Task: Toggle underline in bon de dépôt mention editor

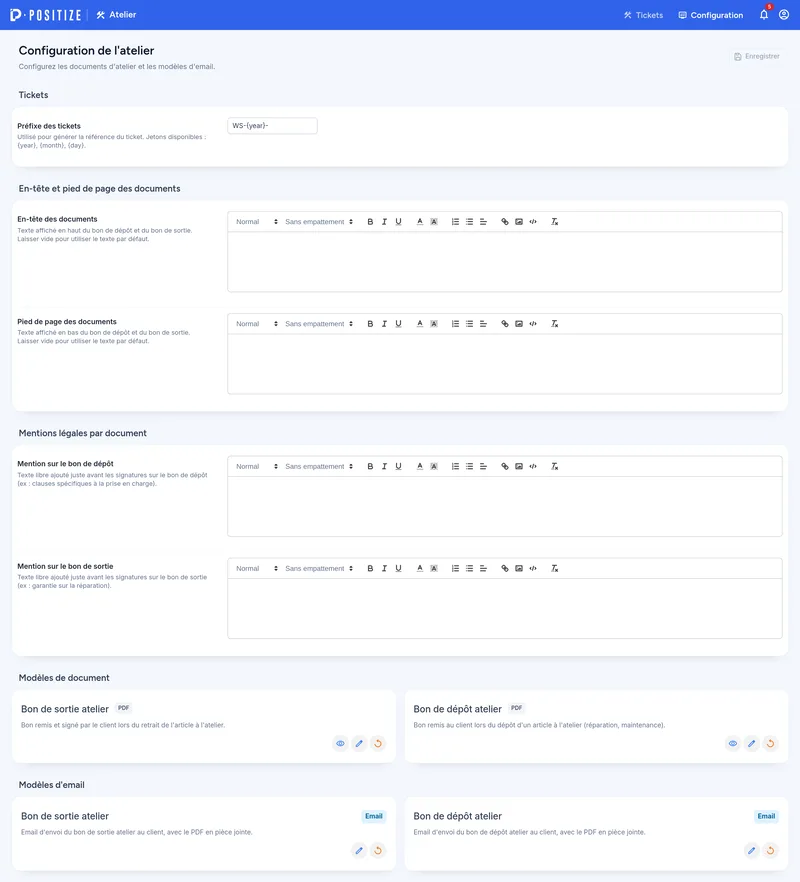Action: pyautogui.click(x=398, y=466)
